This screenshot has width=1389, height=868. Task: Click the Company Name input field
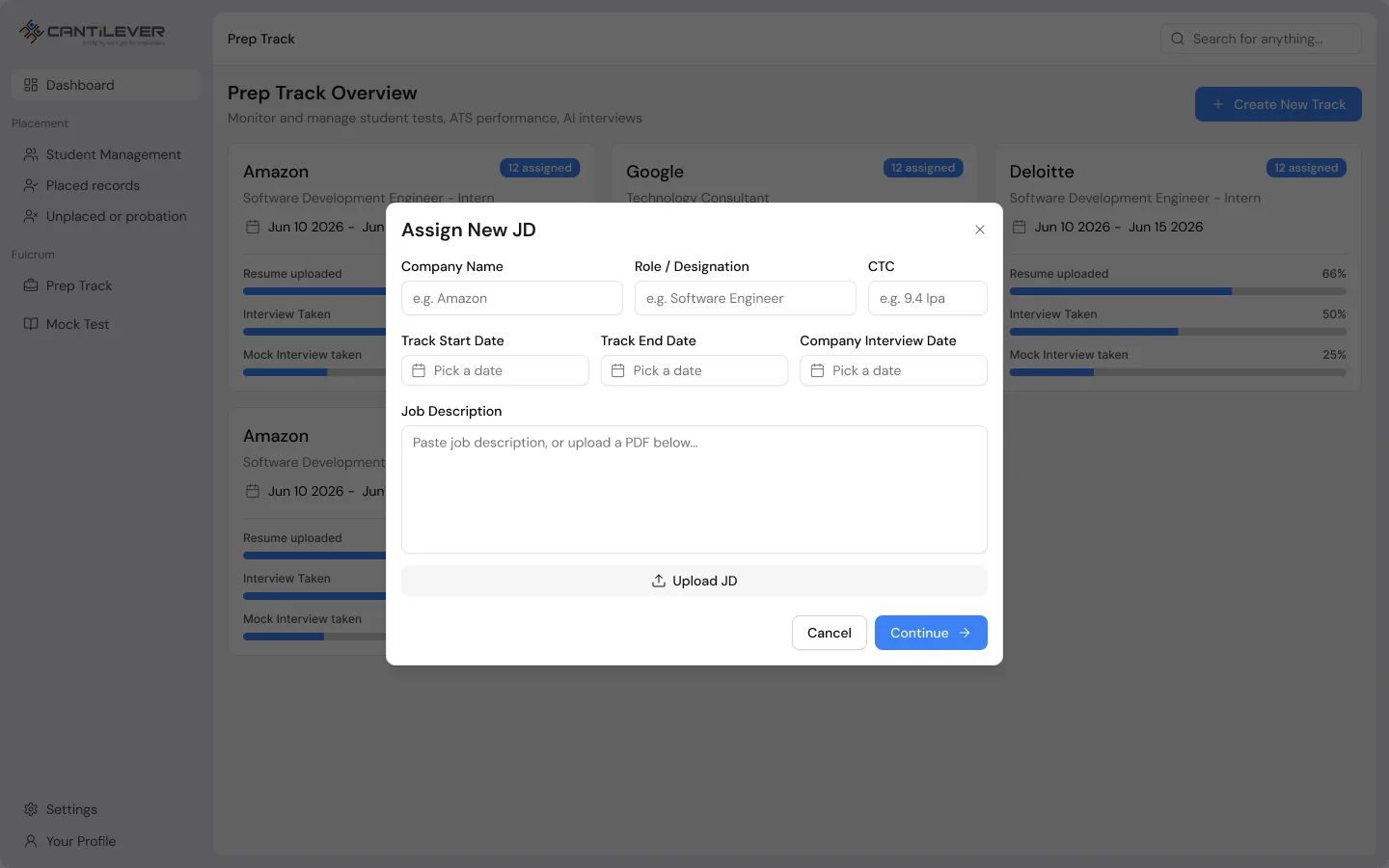[511, 298]
